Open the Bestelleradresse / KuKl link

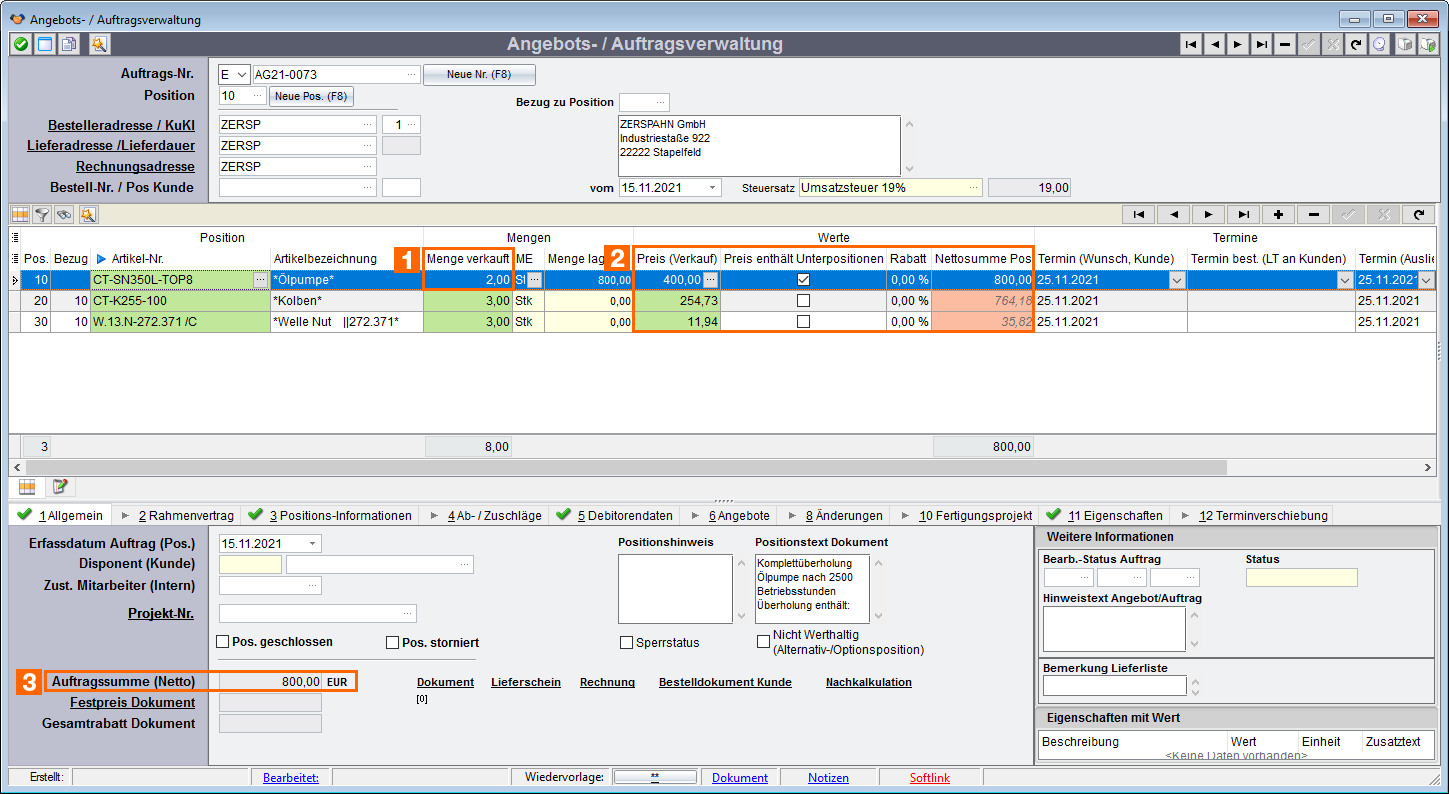(x=121, y=125)
